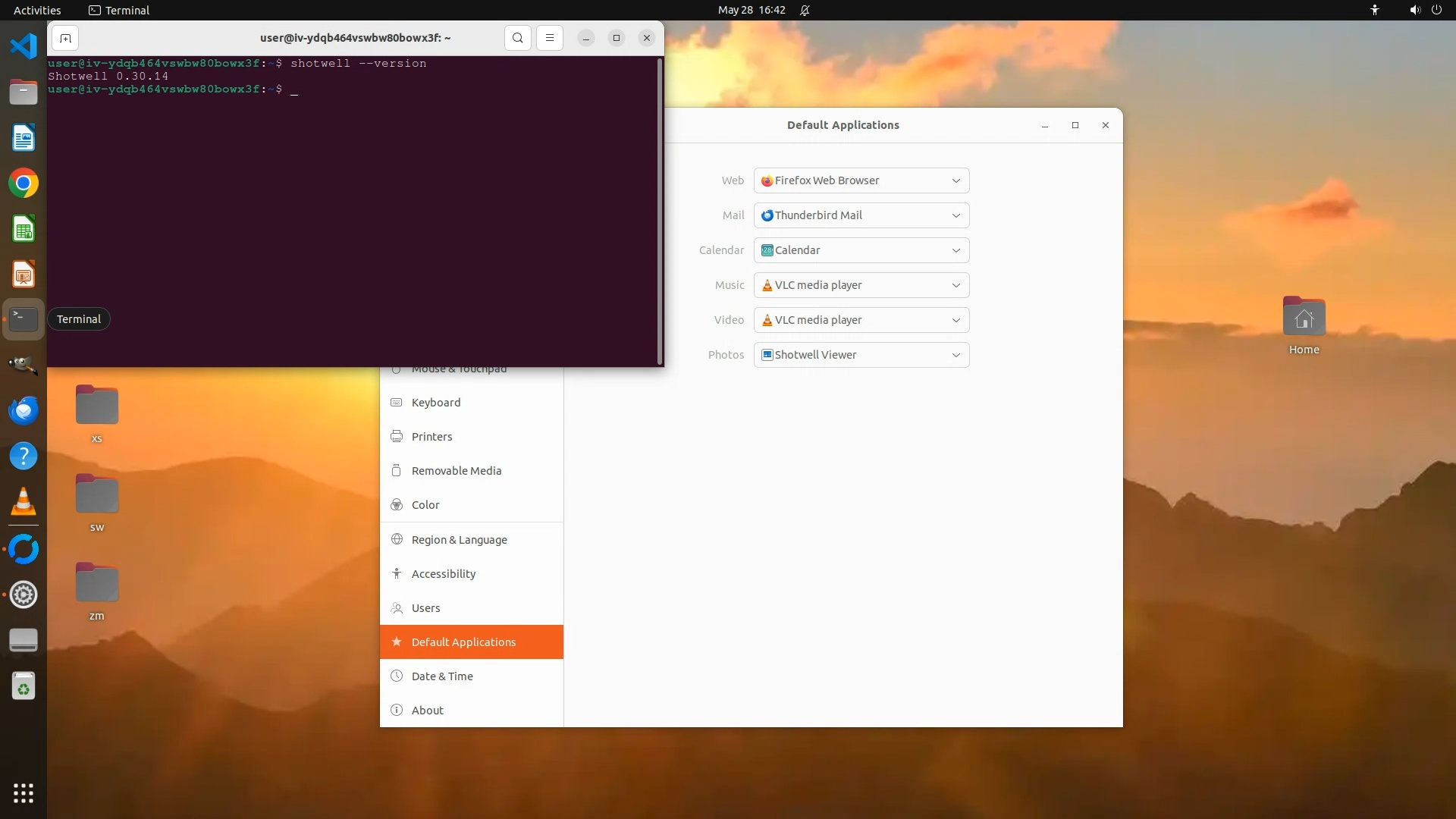Open LibreOffice Calc from dock
Image resolution: width=1456 pixels, height=819 pixels.
(24, 229)
